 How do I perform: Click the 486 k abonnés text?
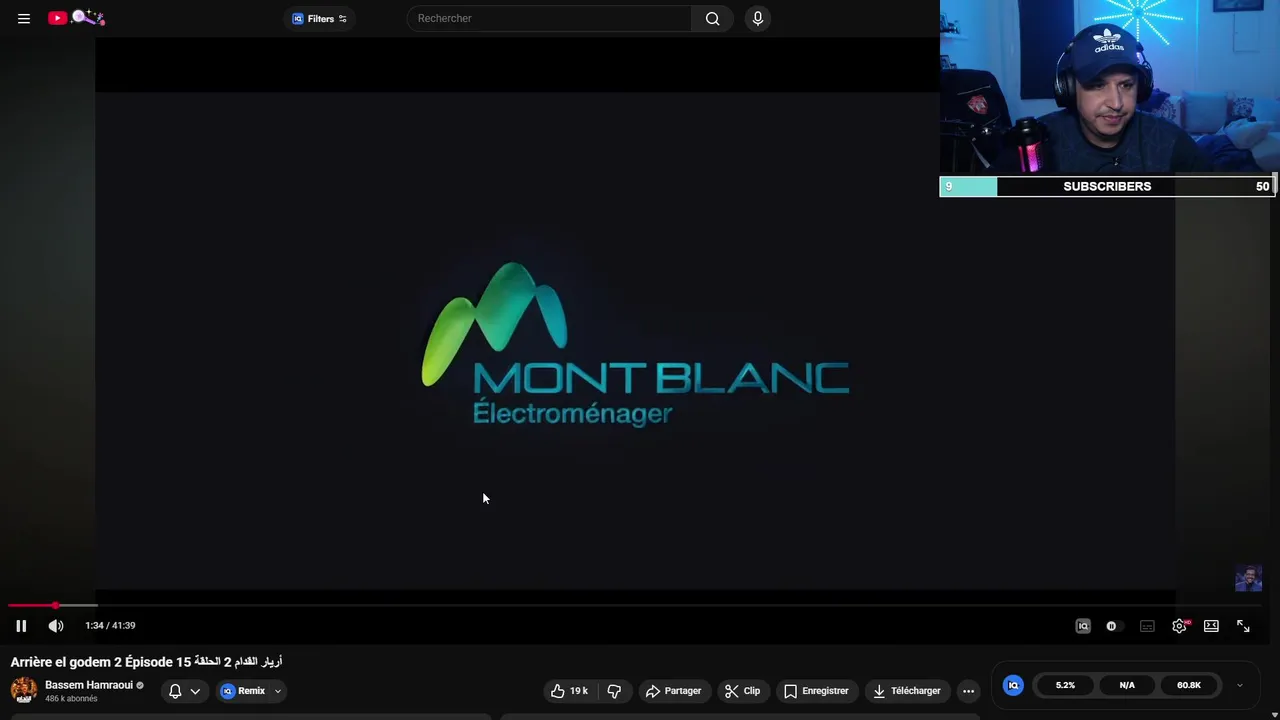71,699
